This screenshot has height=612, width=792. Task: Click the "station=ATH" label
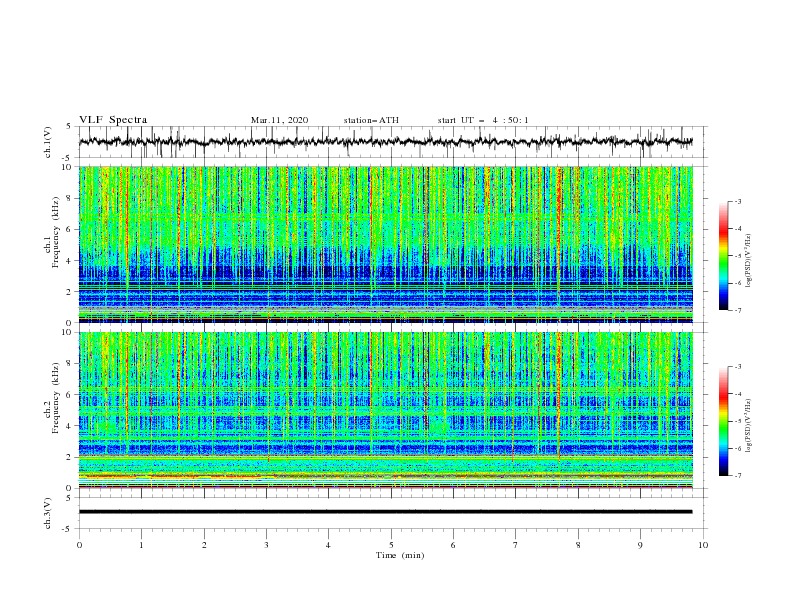[371, 120]
